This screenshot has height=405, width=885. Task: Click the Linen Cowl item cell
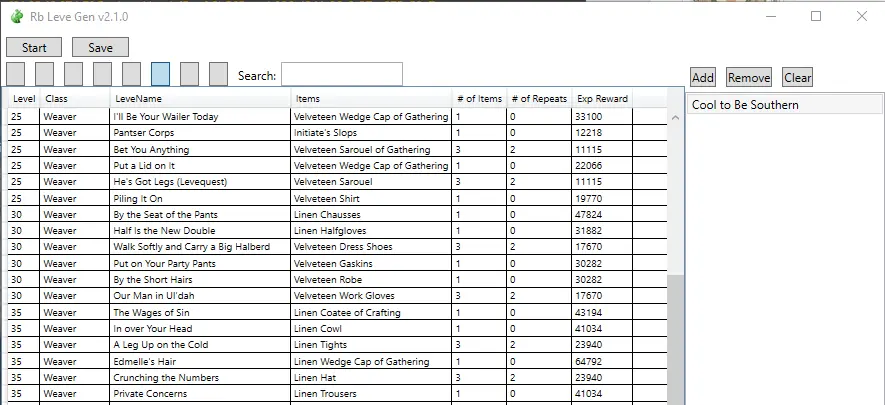(371, 328)
